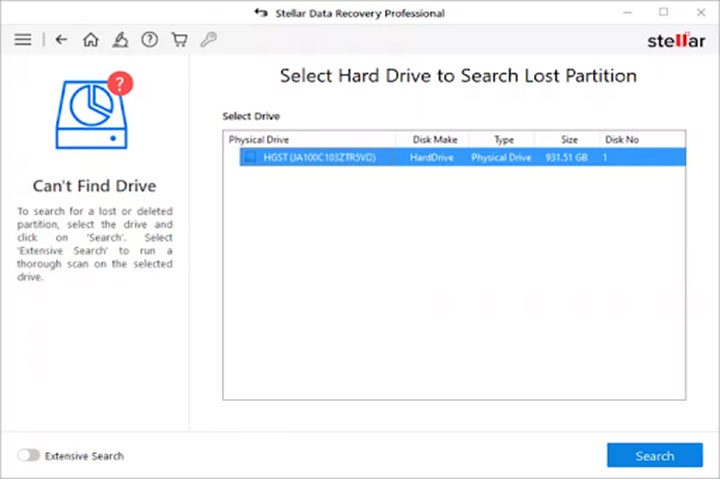Click the Disk No column header
Viewport: 720px width, 480px height.
point(643,140)
